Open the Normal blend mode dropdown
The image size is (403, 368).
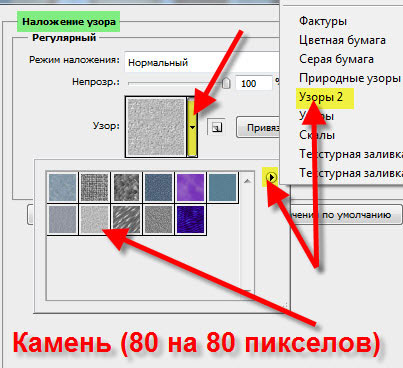tap(202, 62)
